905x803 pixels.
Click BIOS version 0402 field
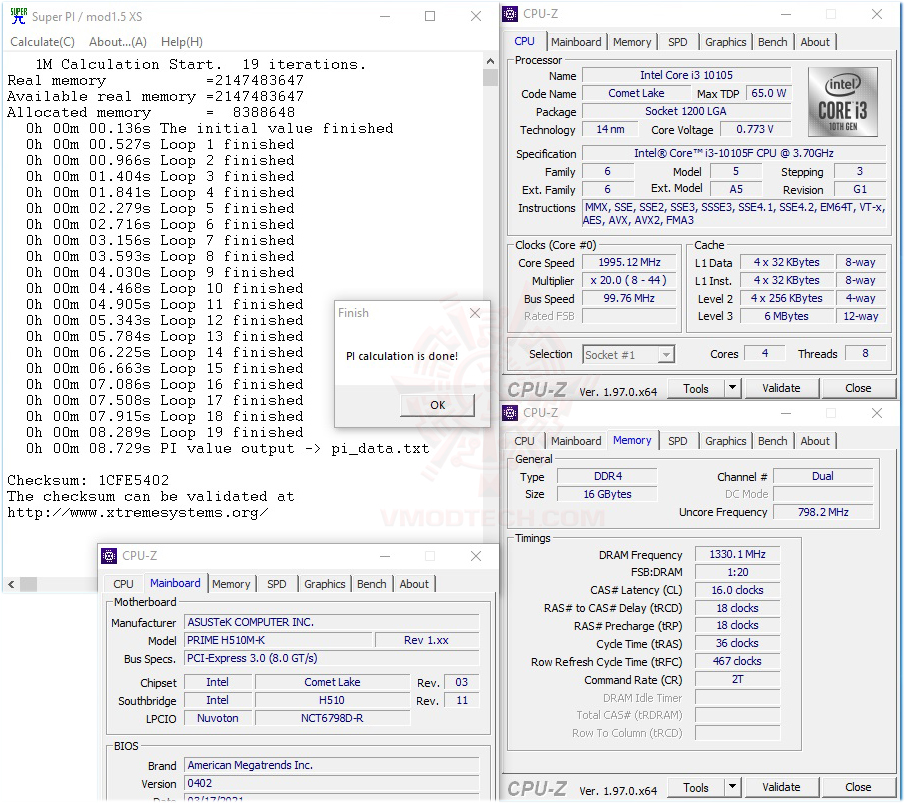tap(331, 783)
